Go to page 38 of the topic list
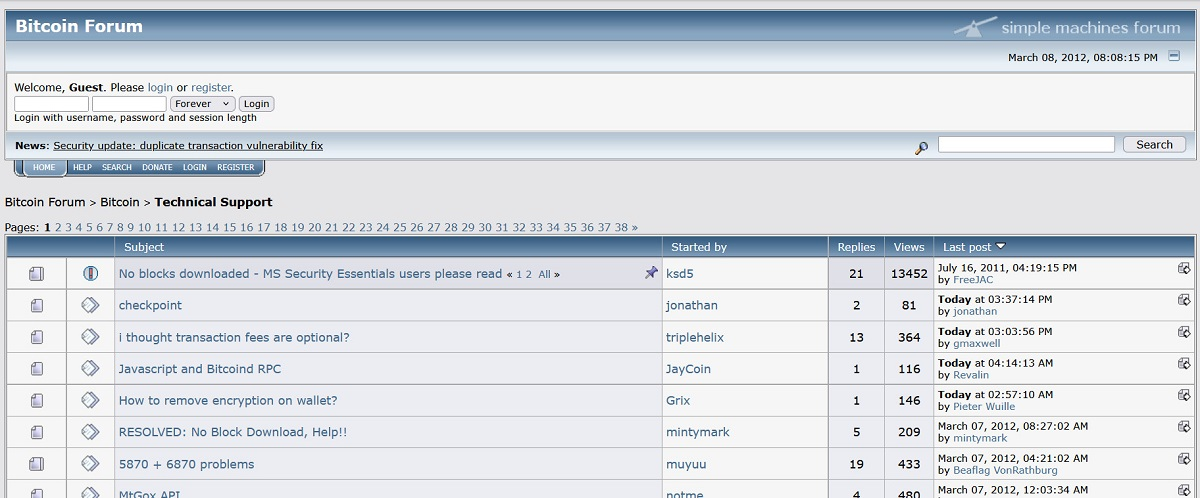The height and width of the screenshot is (498, 1200). click(x=621, y=228)
